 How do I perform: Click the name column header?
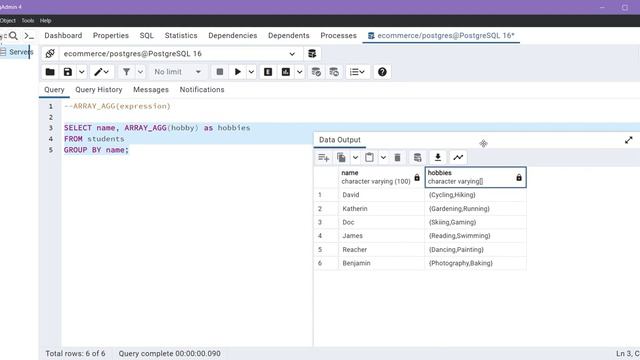[382, 177]
